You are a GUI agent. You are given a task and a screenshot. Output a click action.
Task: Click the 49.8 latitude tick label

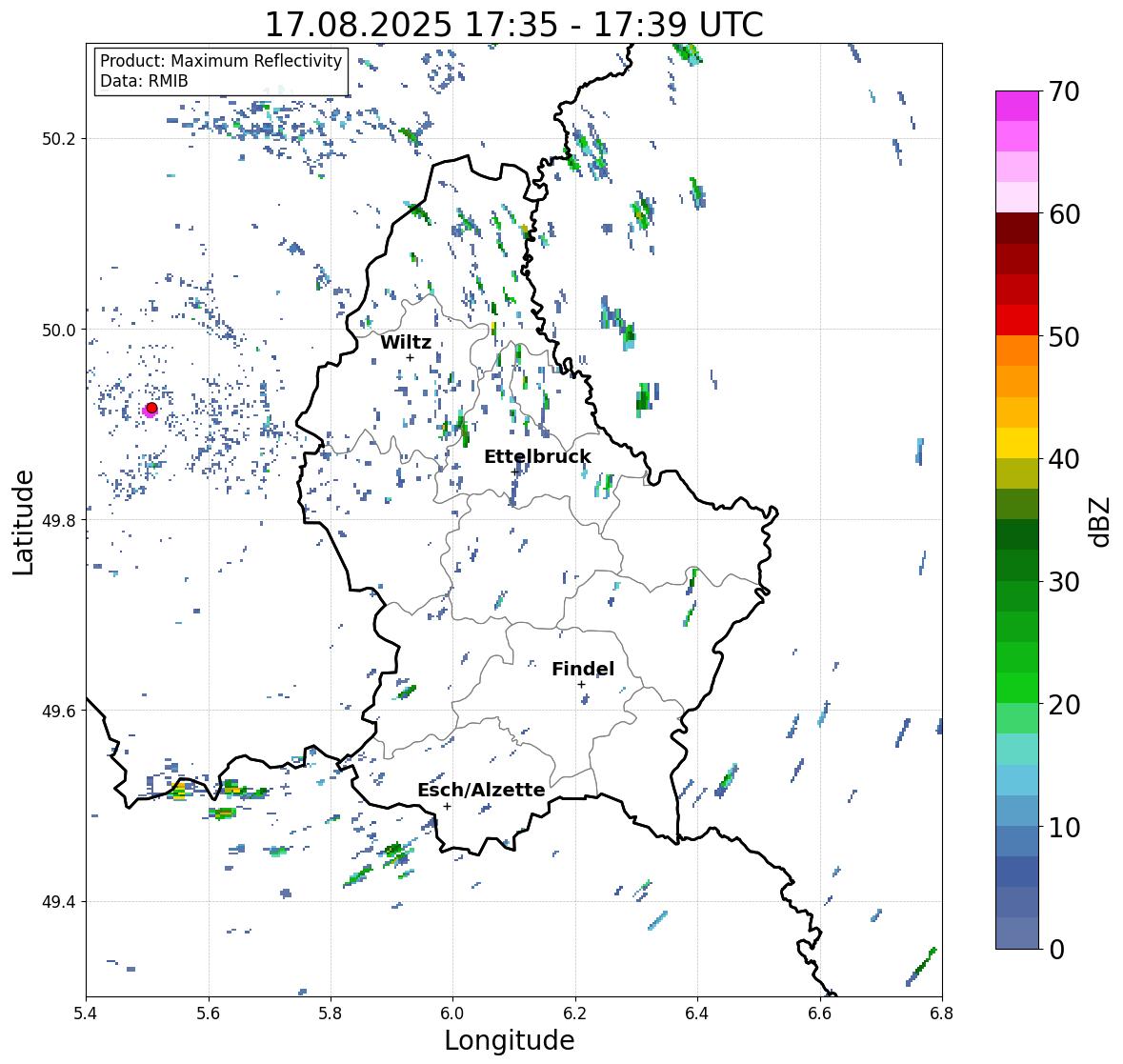[59, 520]
